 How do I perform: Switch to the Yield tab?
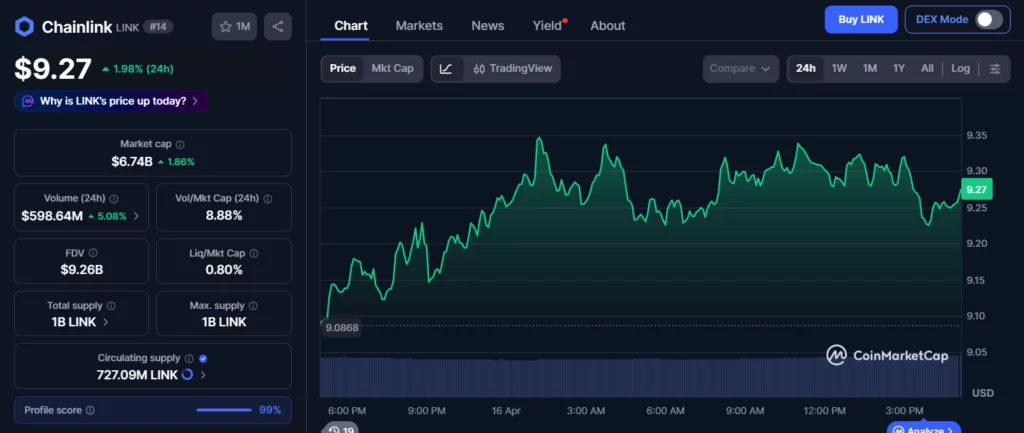547,25
